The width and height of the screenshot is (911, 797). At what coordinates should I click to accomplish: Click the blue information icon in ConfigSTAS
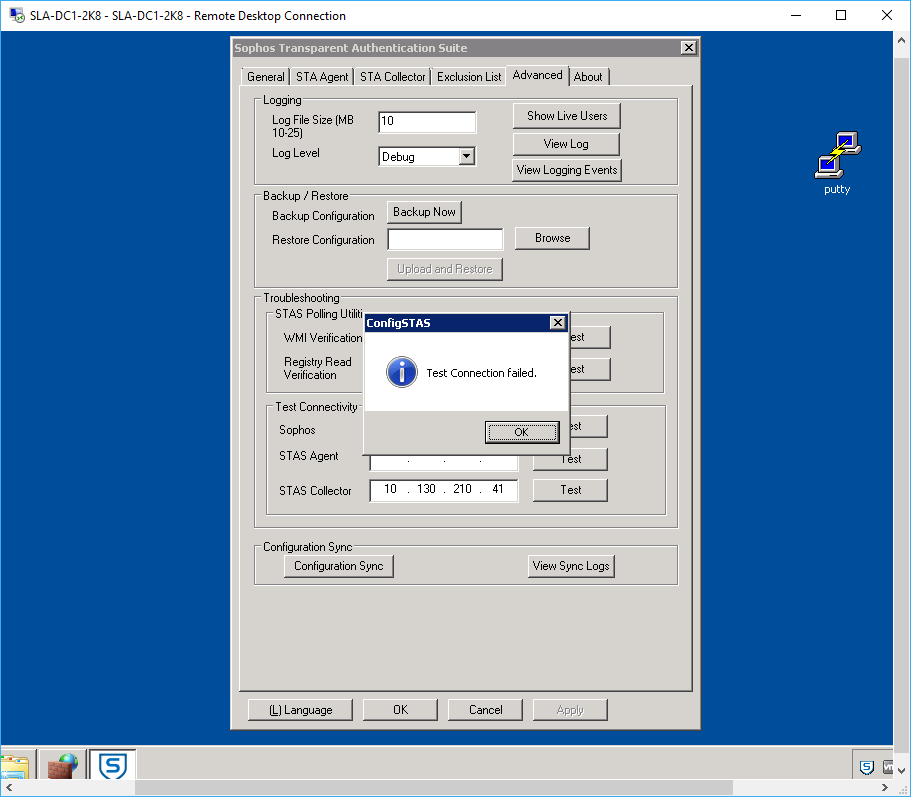click(x=401, y=372)
